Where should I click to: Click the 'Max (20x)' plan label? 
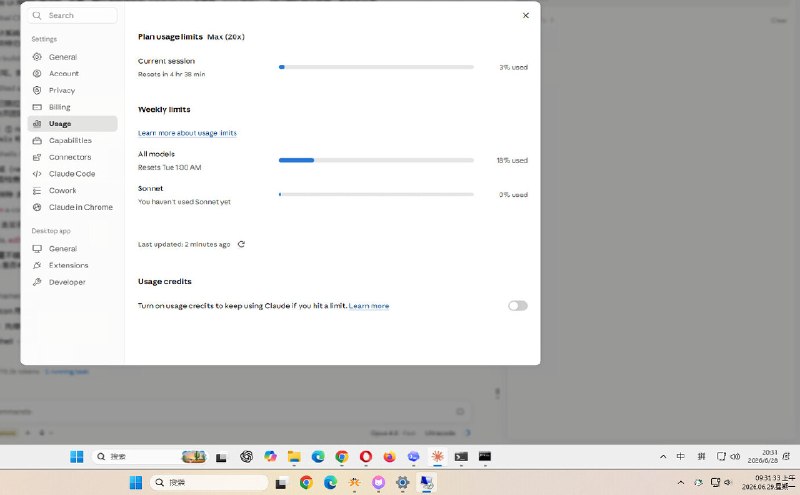[x=226, y=37]
